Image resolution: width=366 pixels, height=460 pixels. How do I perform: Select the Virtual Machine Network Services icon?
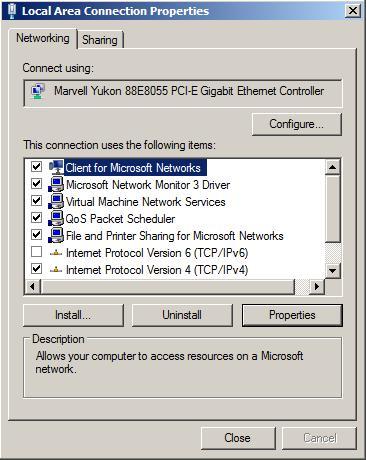click(56, 201)
